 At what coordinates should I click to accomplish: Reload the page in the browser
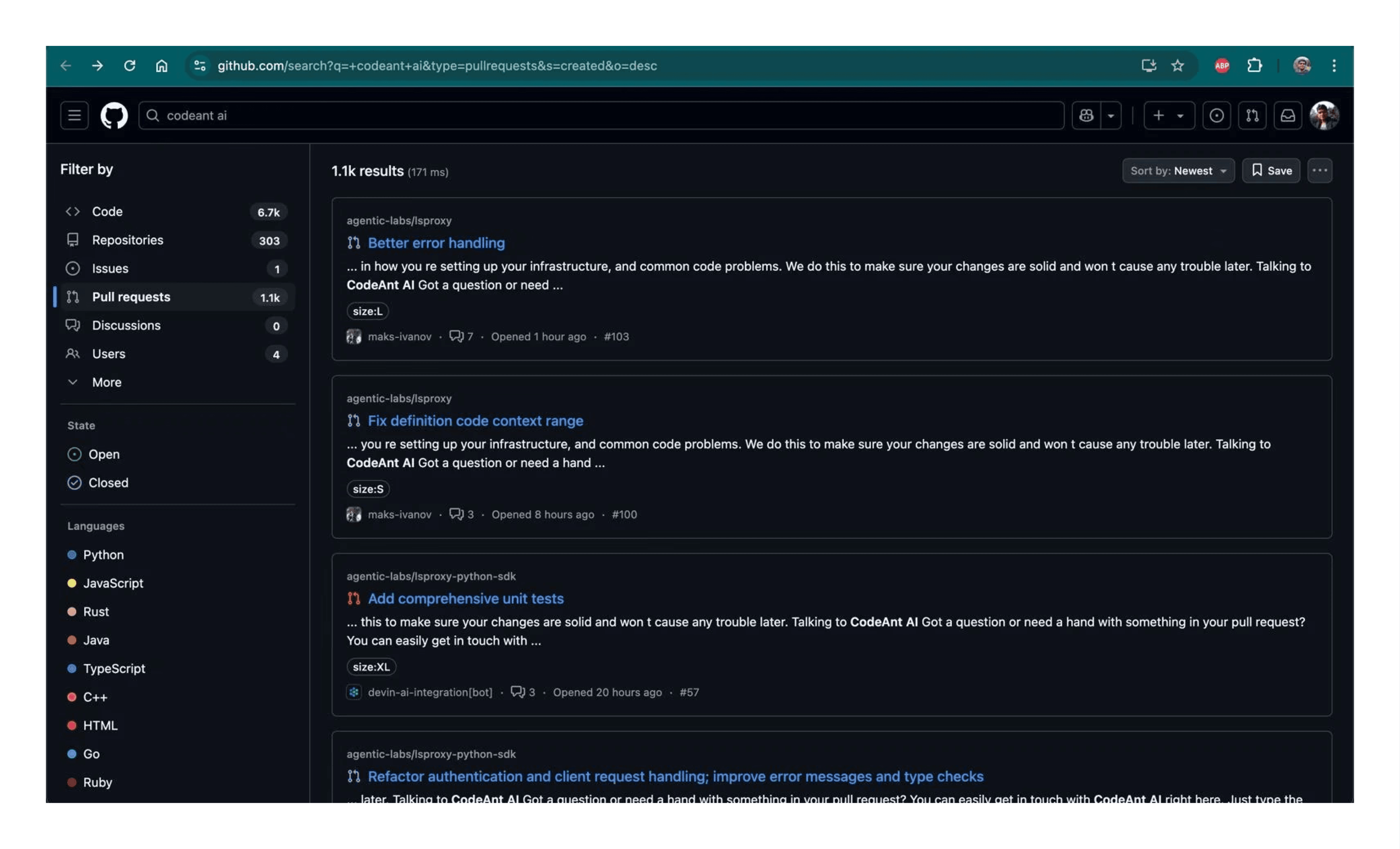coord(130,65)
